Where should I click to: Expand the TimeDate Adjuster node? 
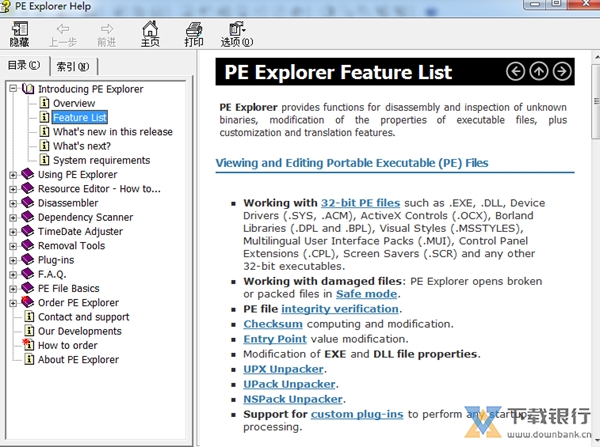pyautogui.click(x=13, y=232)
